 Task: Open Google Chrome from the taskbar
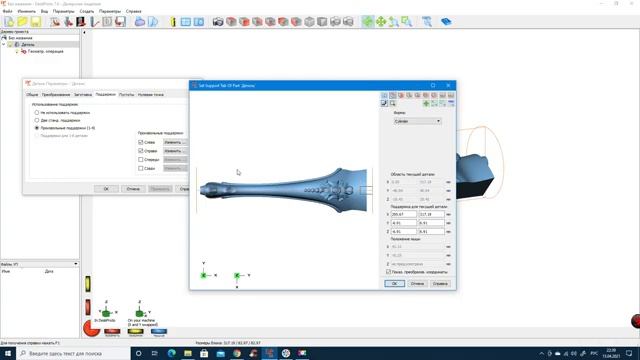click(237, 353)
